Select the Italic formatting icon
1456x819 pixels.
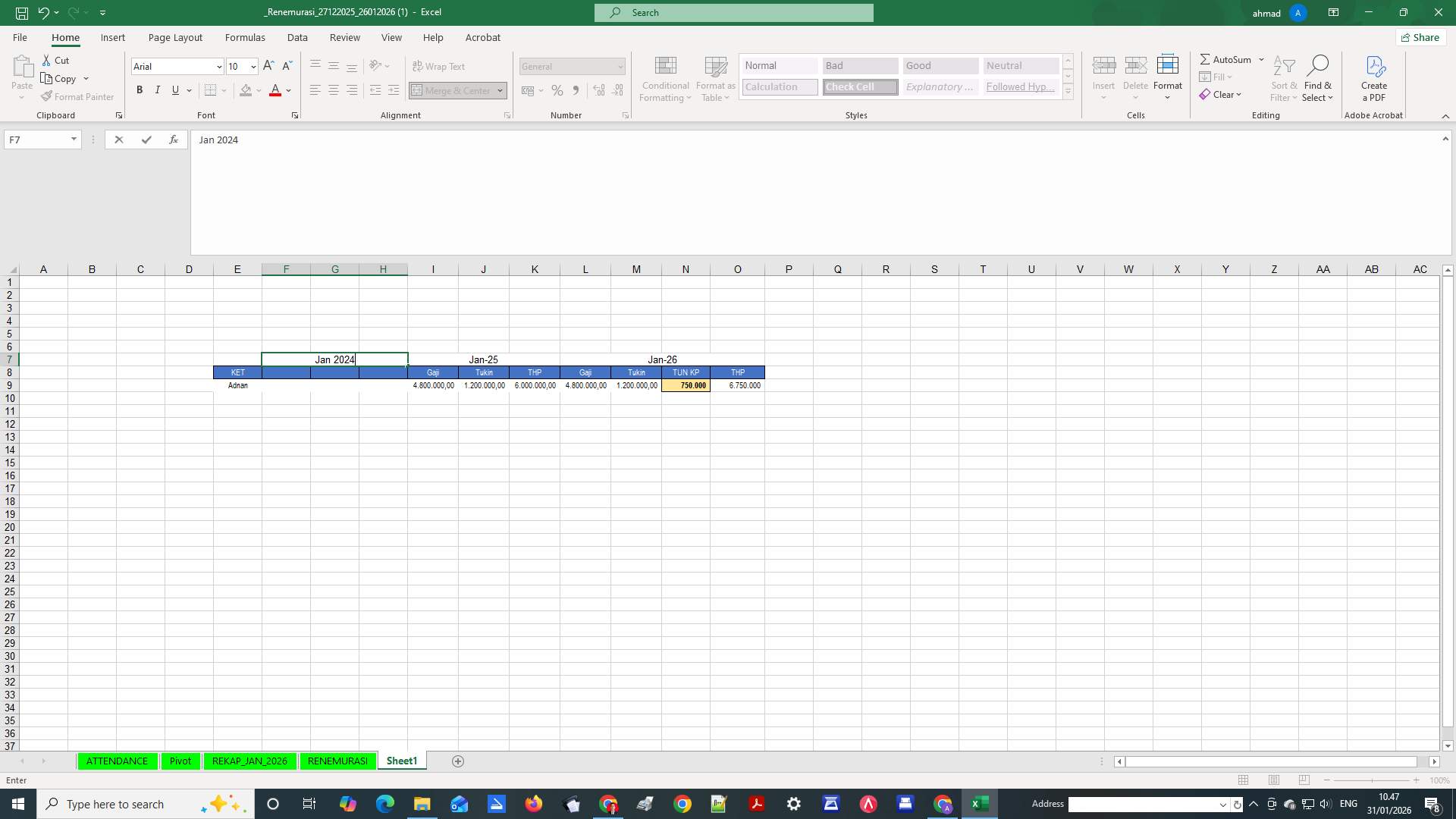(157, 89)
